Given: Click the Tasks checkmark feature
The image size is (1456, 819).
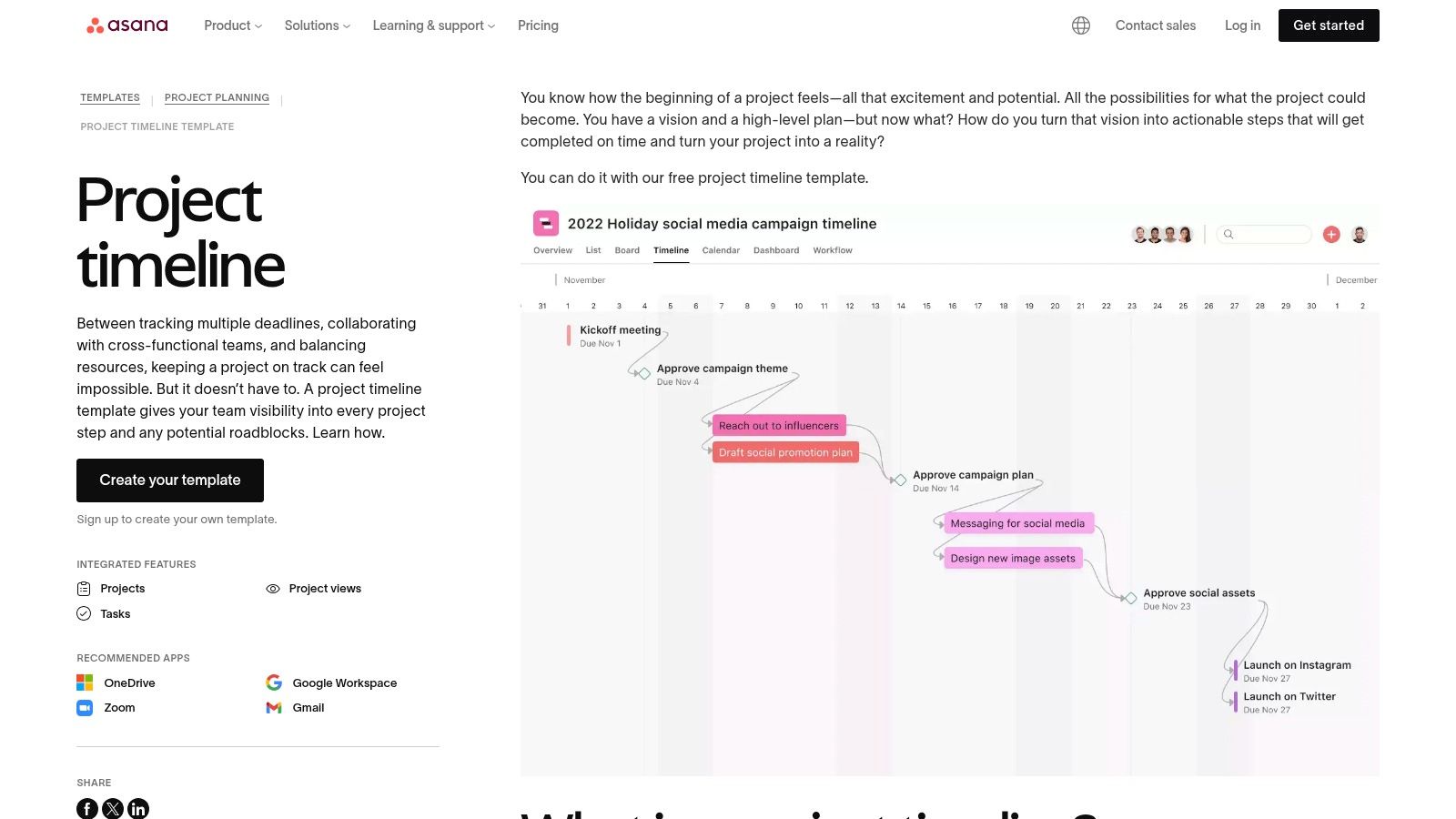Looking at the screenshot, I should click(x=84, y=614).
